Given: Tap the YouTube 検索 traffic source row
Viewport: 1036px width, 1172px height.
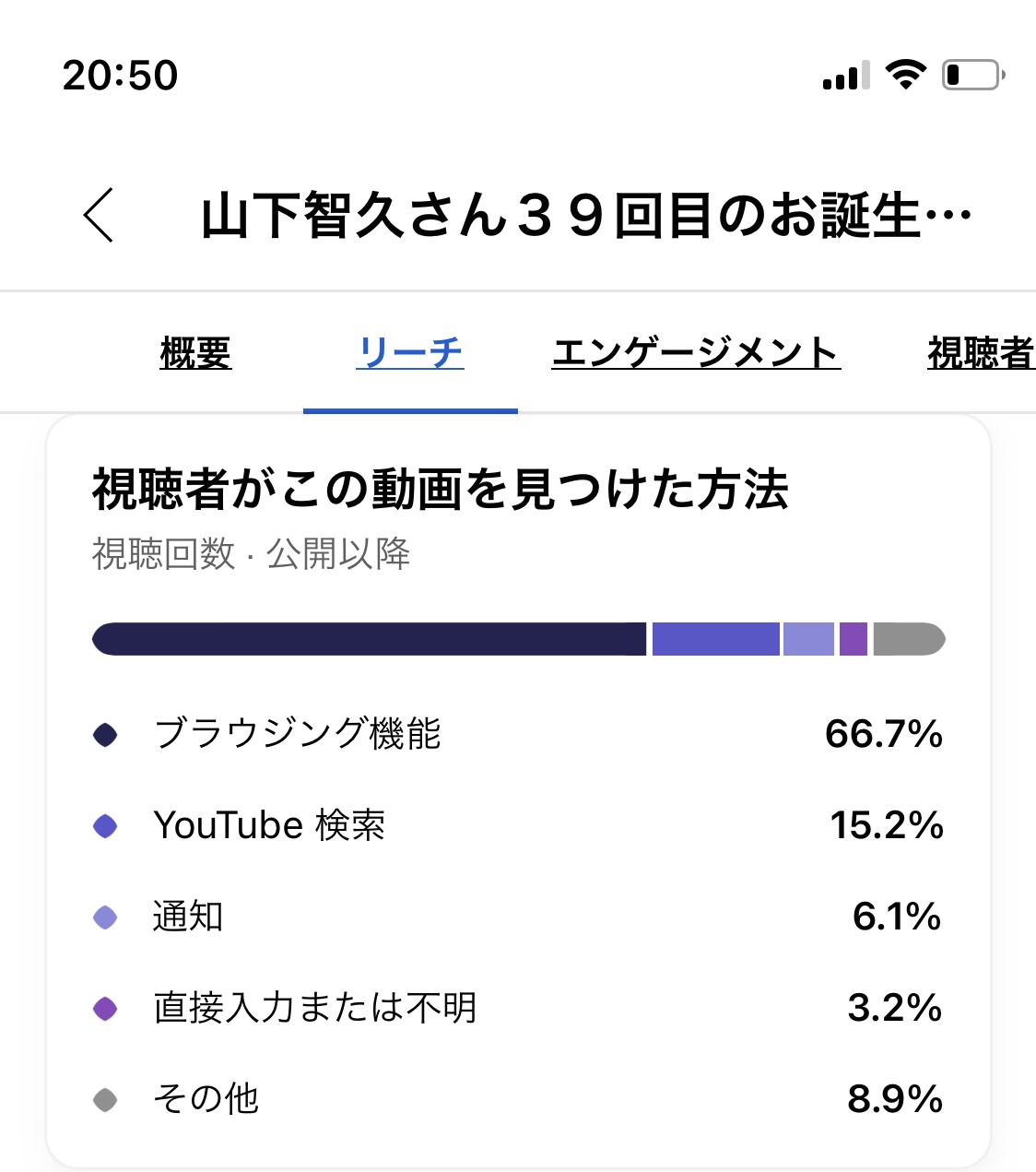Looking at the screenshot, I should (x=516, y=826).
